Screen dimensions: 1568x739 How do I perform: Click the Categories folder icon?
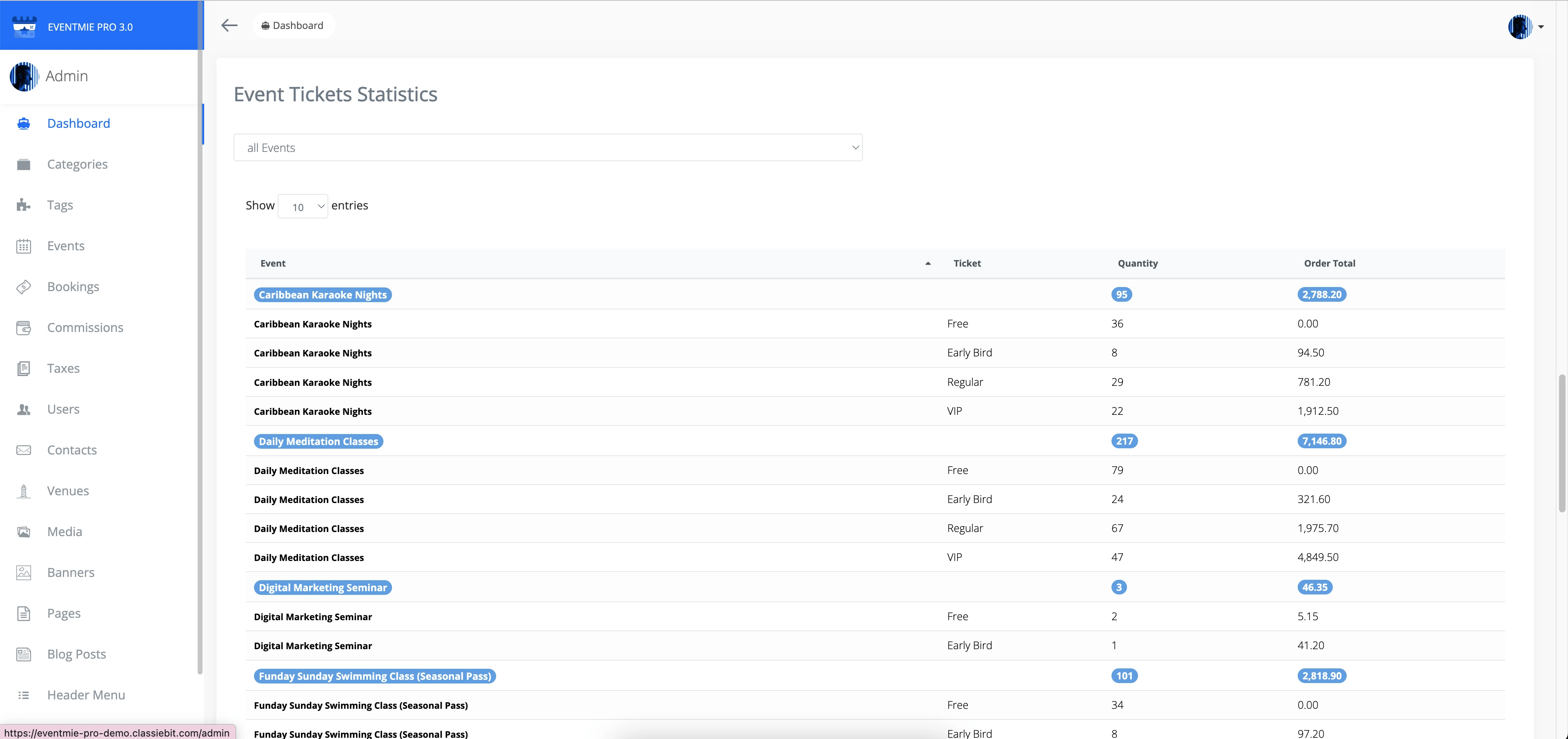pyautogui.click(x=24, y=165)
